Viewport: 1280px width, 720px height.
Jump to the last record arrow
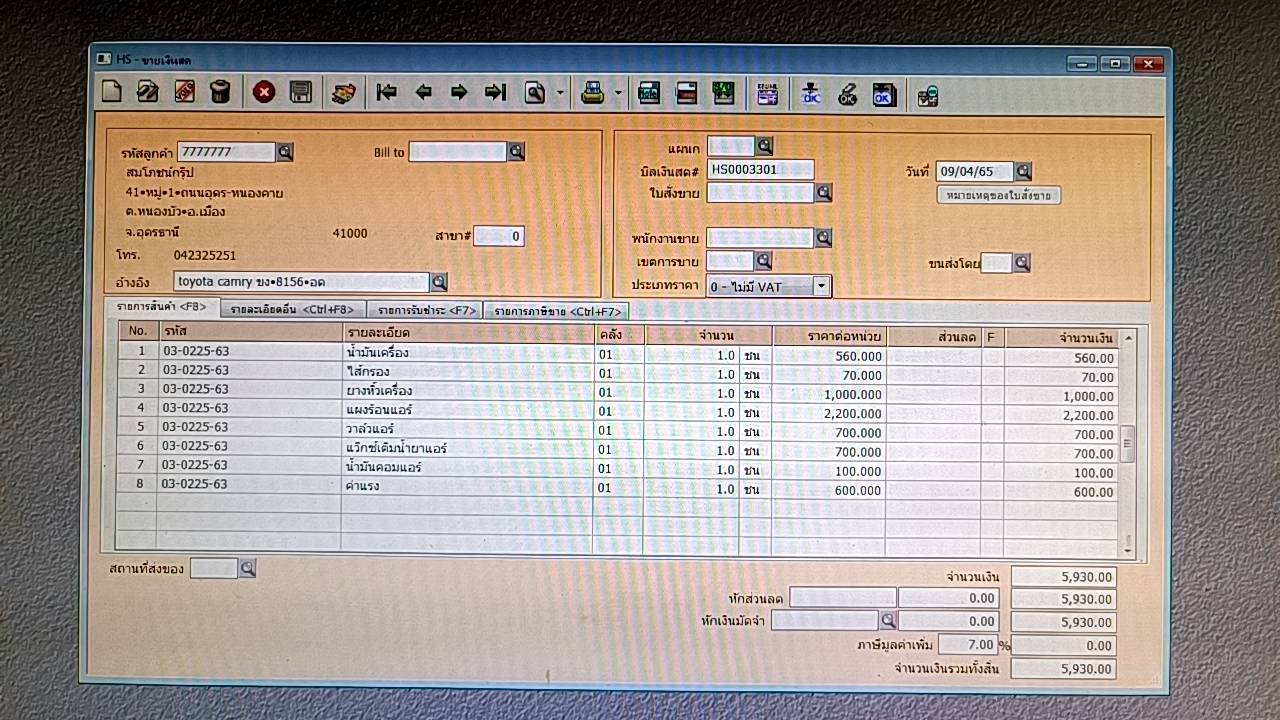[x=495, y=93]
